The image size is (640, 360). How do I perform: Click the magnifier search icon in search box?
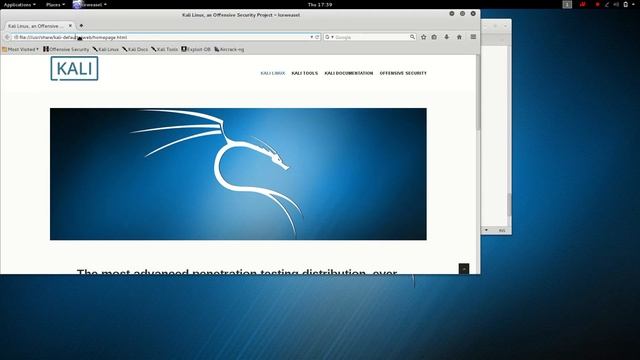(x=412, y=37)
